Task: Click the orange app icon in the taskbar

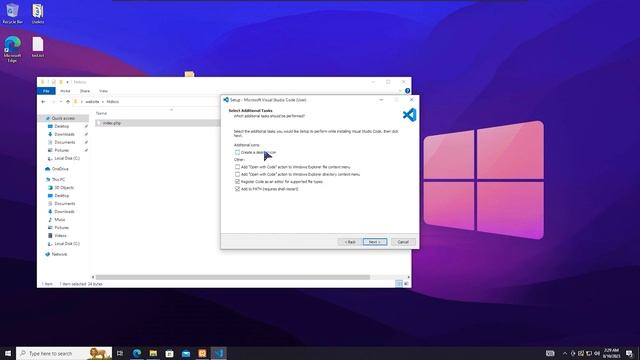Action: (x=202, y=353)
